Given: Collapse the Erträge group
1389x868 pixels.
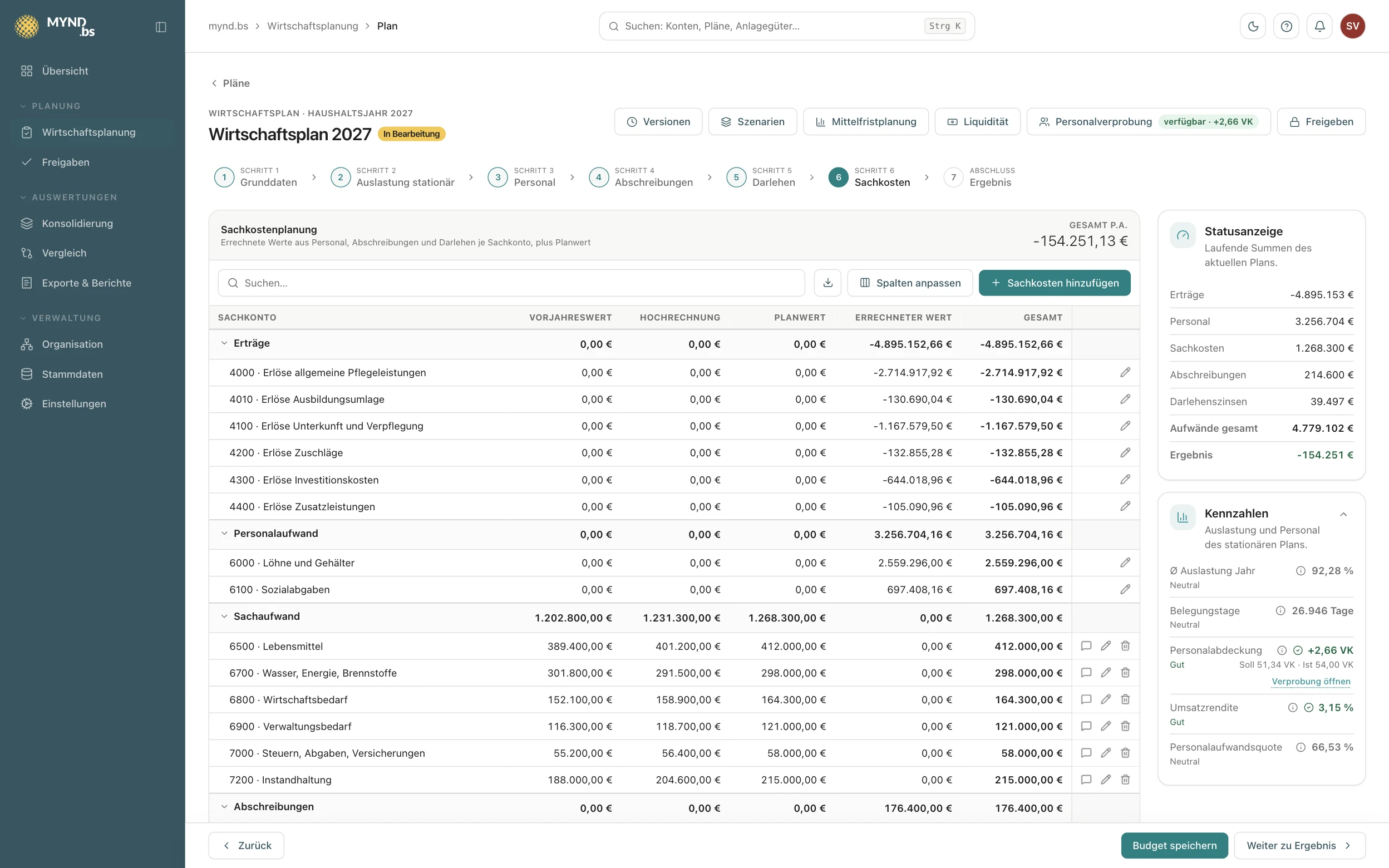Looking at the screenshot, I should pyautogui.click(x=224, y=343).
